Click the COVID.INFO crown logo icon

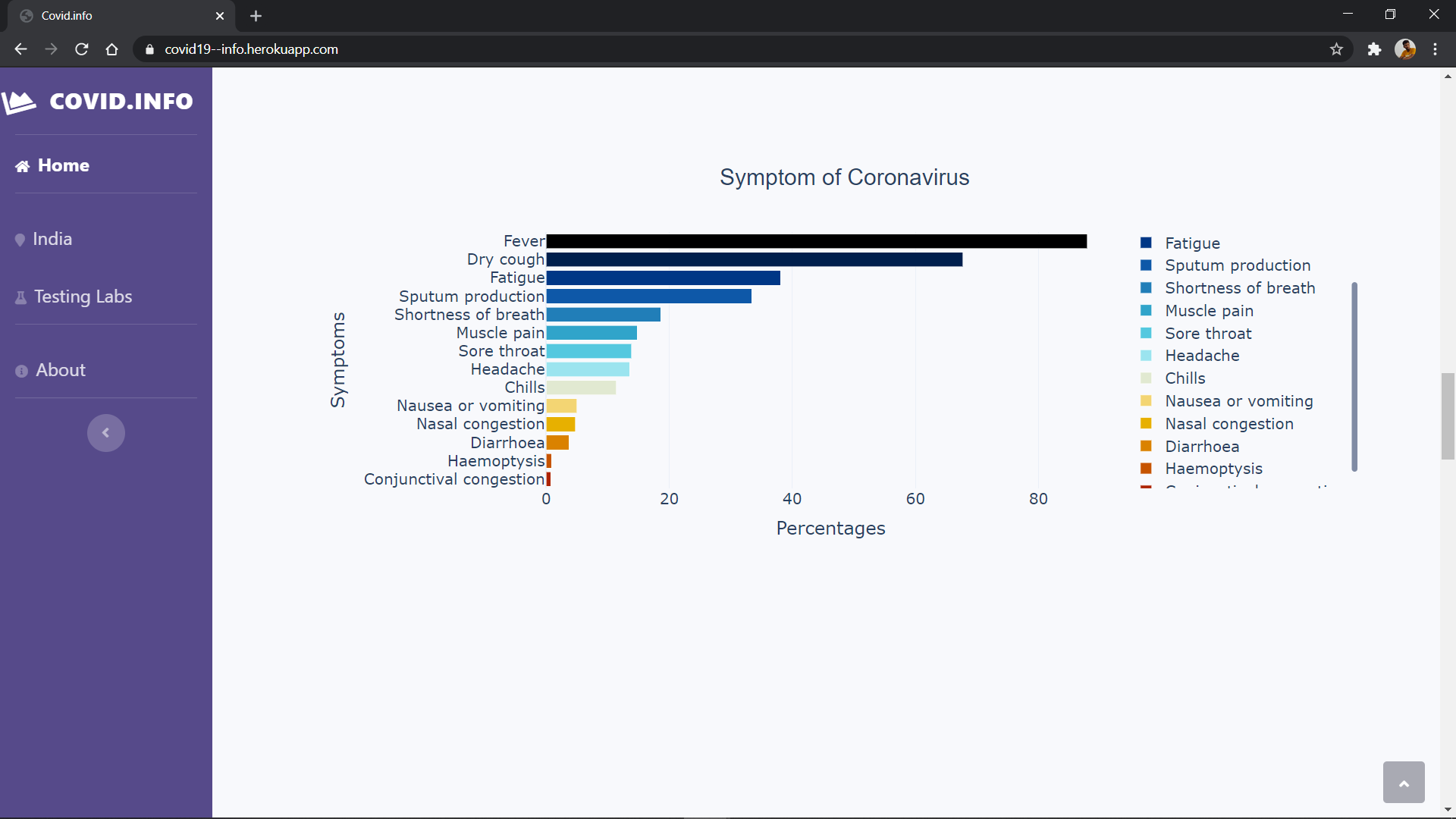[20, 102]
